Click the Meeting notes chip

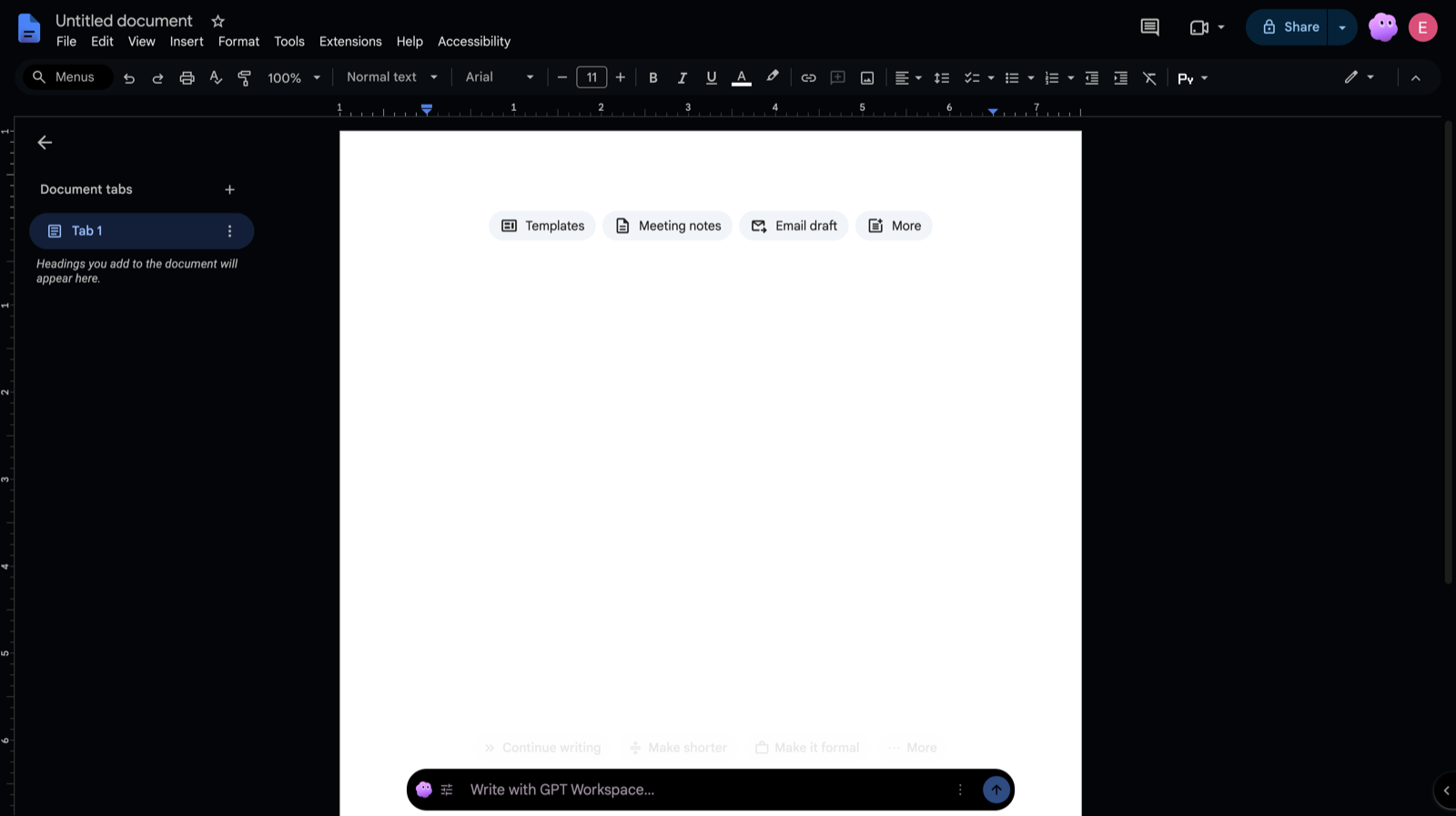pos(667,226)
